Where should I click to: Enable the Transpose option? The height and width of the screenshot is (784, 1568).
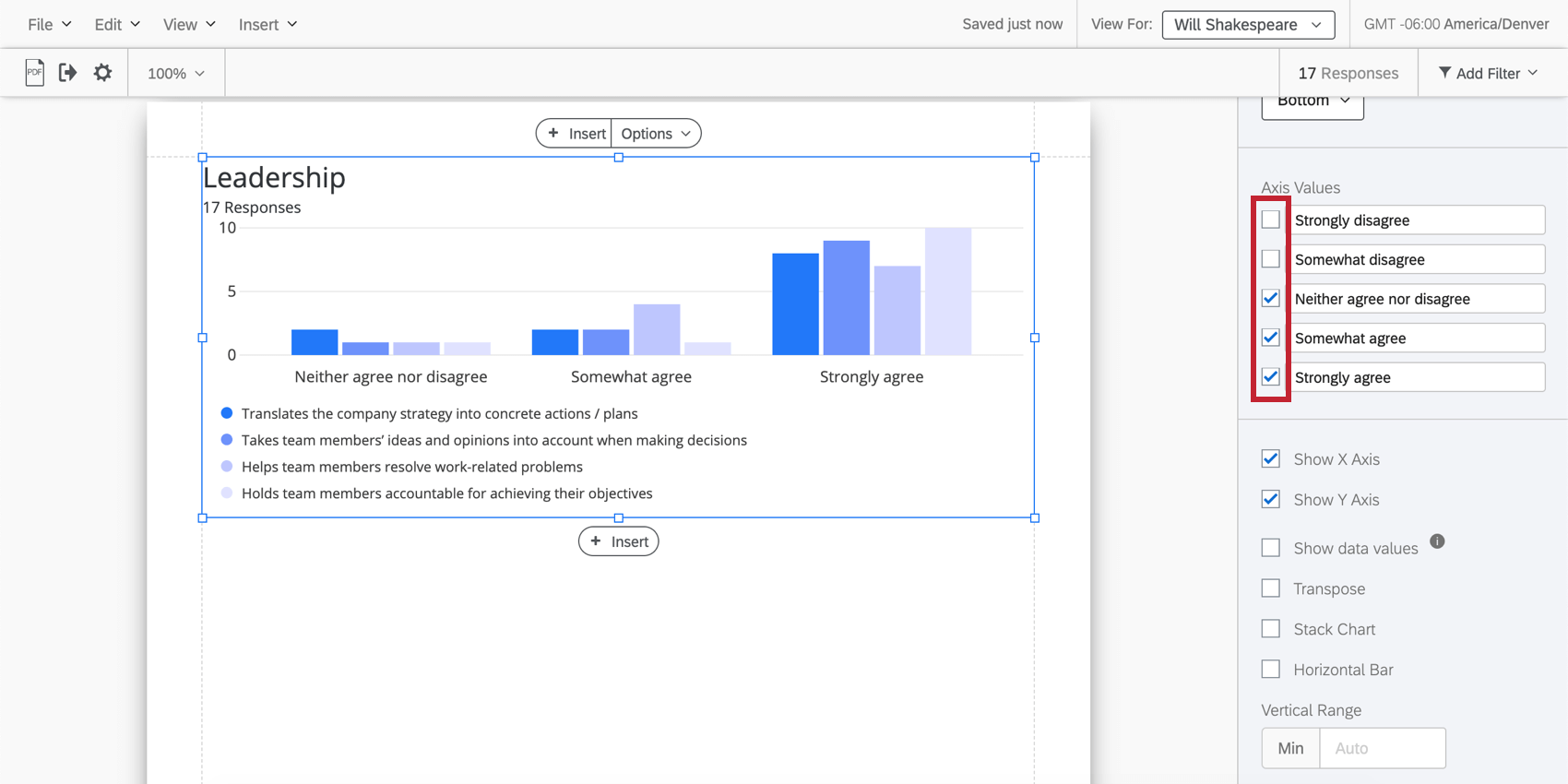pyautogui.click(x=1271, y=588)
